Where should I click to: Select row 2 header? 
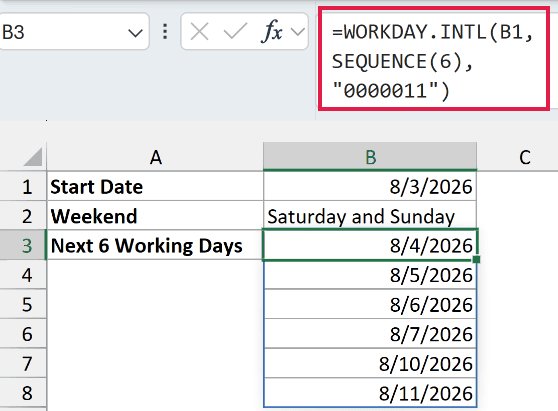tap(23, 216)
